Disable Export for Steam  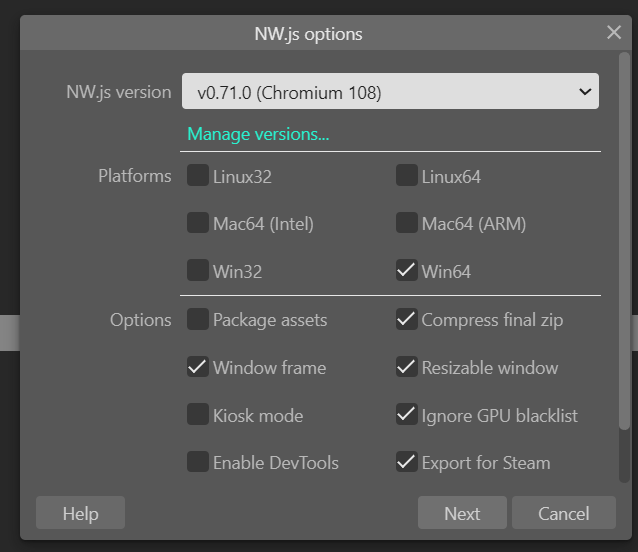coord(406,462)
